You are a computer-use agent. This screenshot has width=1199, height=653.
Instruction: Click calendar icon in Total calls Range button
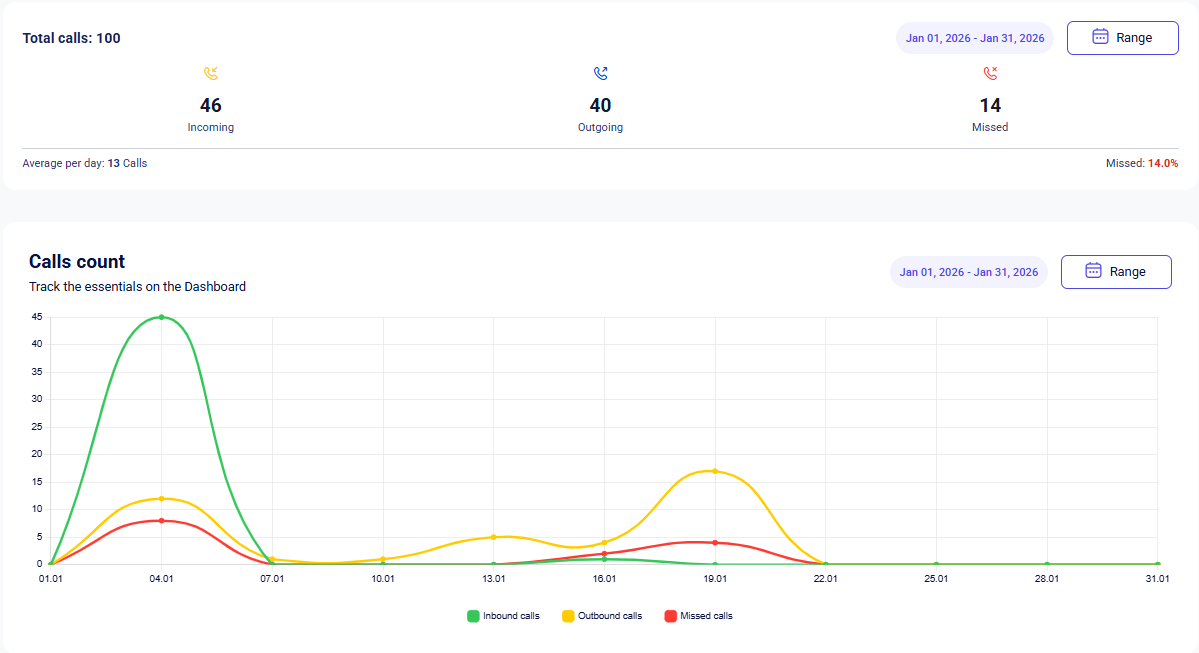point(1100,37)
